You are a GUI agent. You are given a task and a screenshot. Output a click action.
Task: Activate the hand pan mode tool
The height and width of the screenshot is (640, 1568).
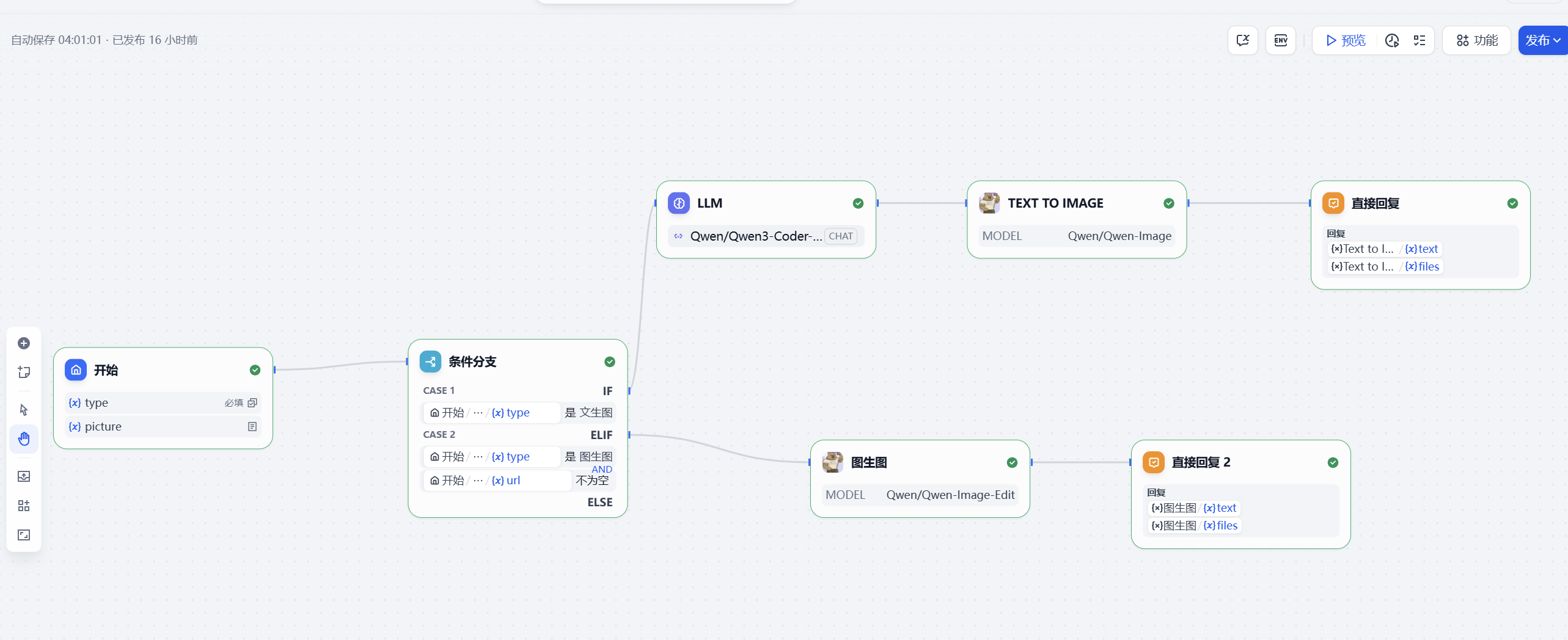pos(24,439)
